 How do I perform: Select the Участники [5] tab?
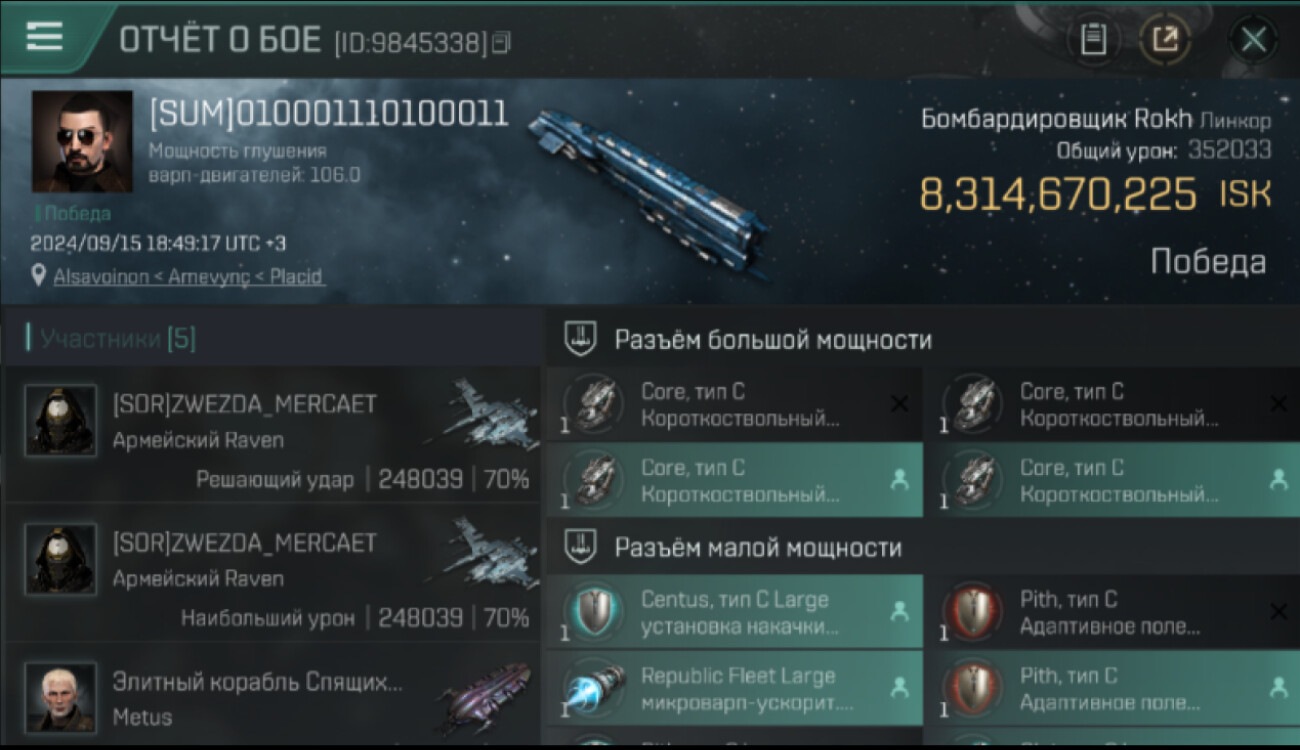tap(111, 339)
